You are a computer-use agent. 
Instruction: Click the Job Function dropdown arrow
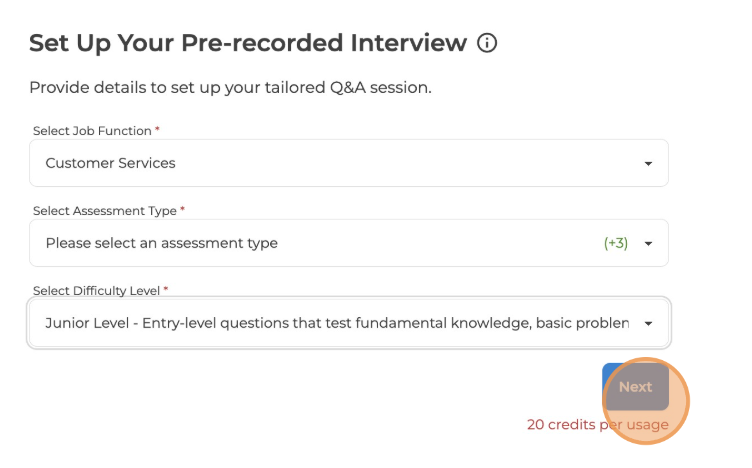pos(648,163)
